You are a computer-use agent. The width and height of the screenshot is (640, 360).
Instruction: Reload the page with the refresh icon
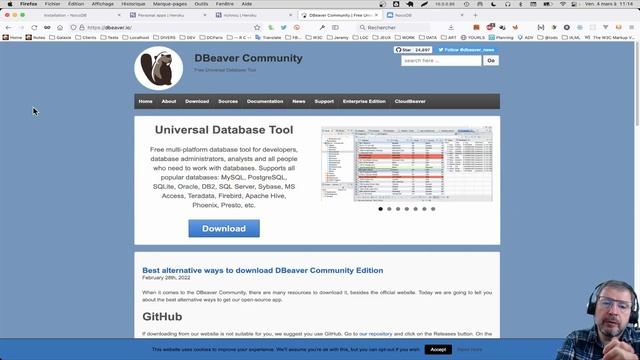point(34,27)
